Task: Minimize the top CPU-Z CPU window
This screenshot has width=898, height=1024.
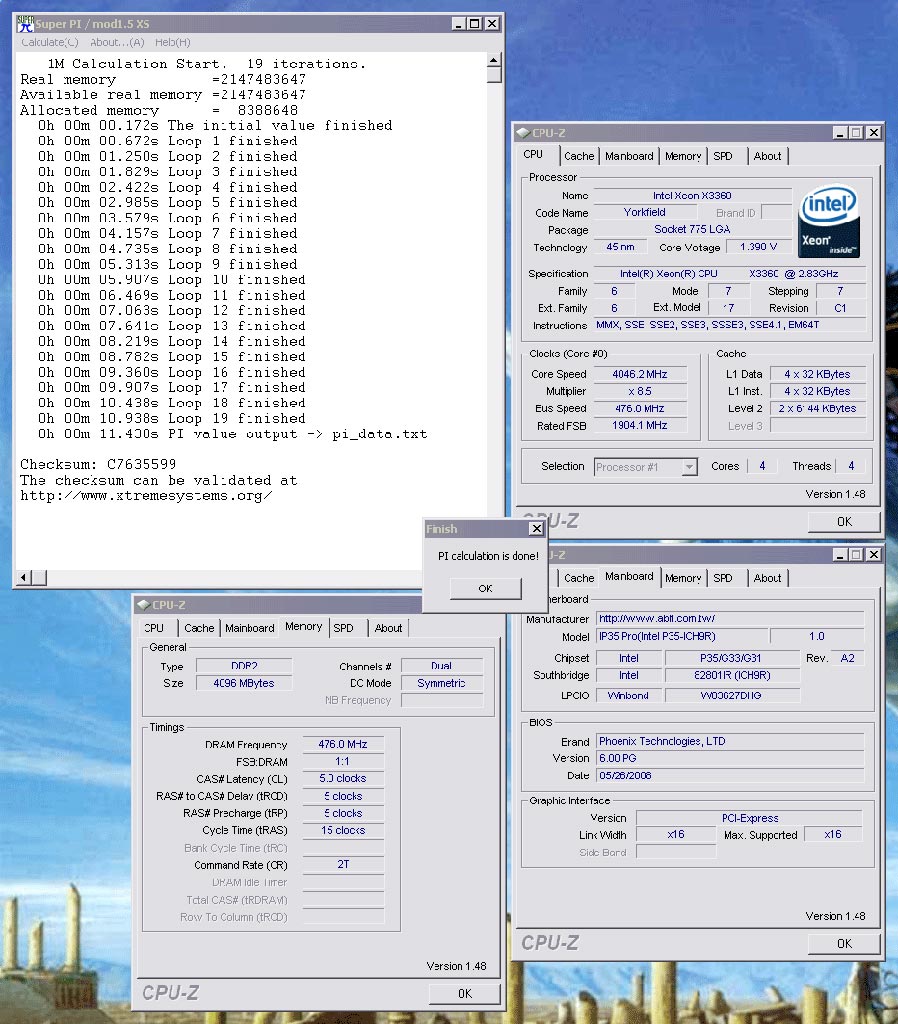Action: 841,133
